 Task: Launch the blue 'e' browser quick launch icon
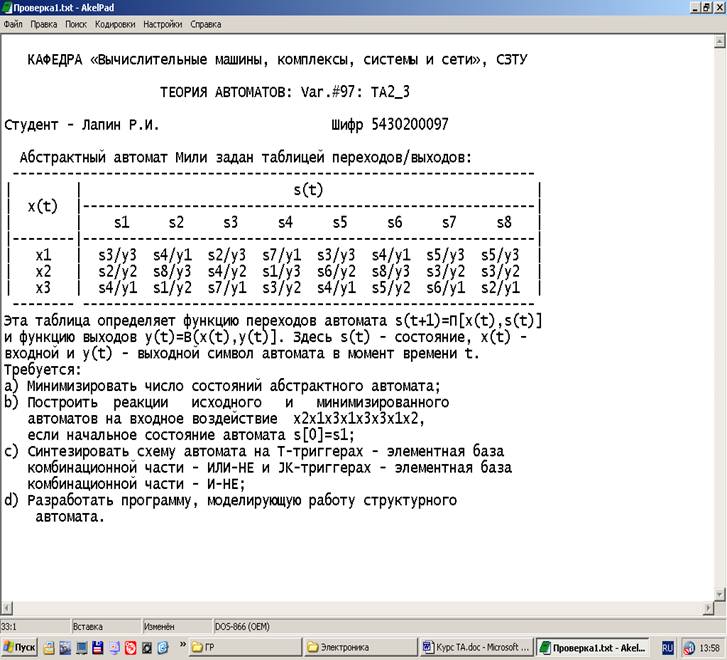click(163, 647)
